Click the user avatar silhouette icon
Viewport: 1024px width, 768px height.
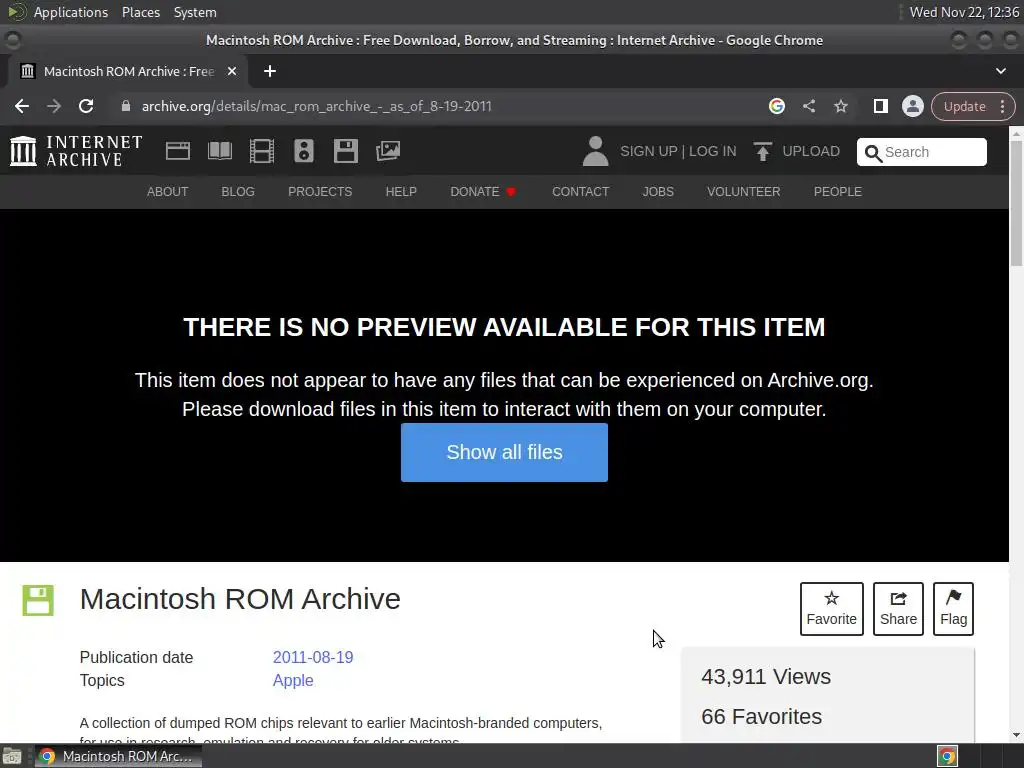pyautogui.click(x=595, y=151)
